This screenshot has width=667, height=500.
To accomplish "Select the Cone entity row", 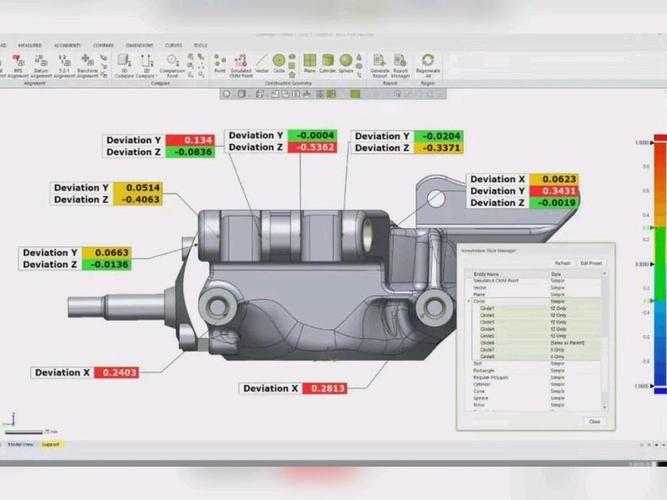I will tap(534, 391).
